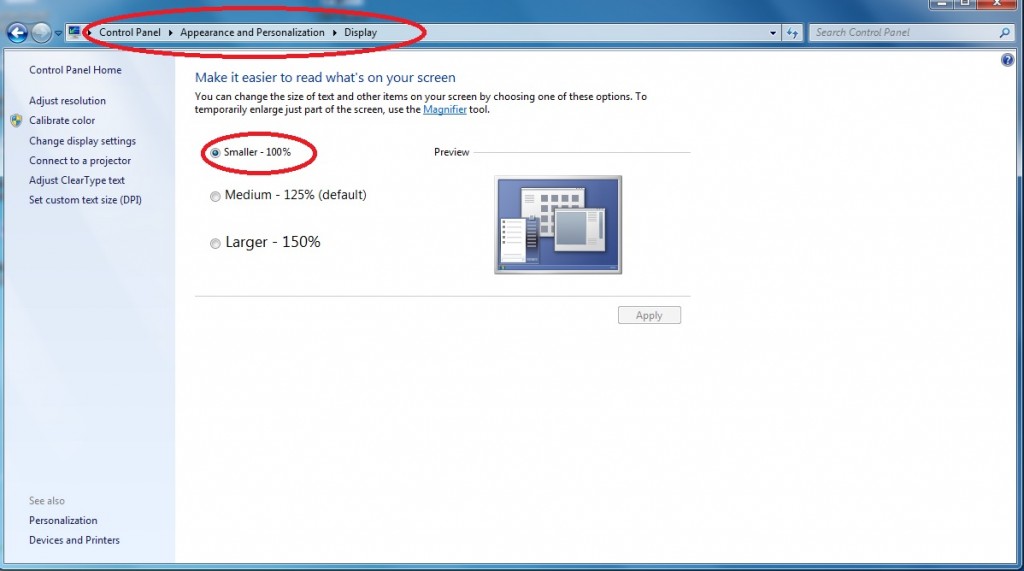
Task: Open the Help question mark icon
Action: (1007, 60)
